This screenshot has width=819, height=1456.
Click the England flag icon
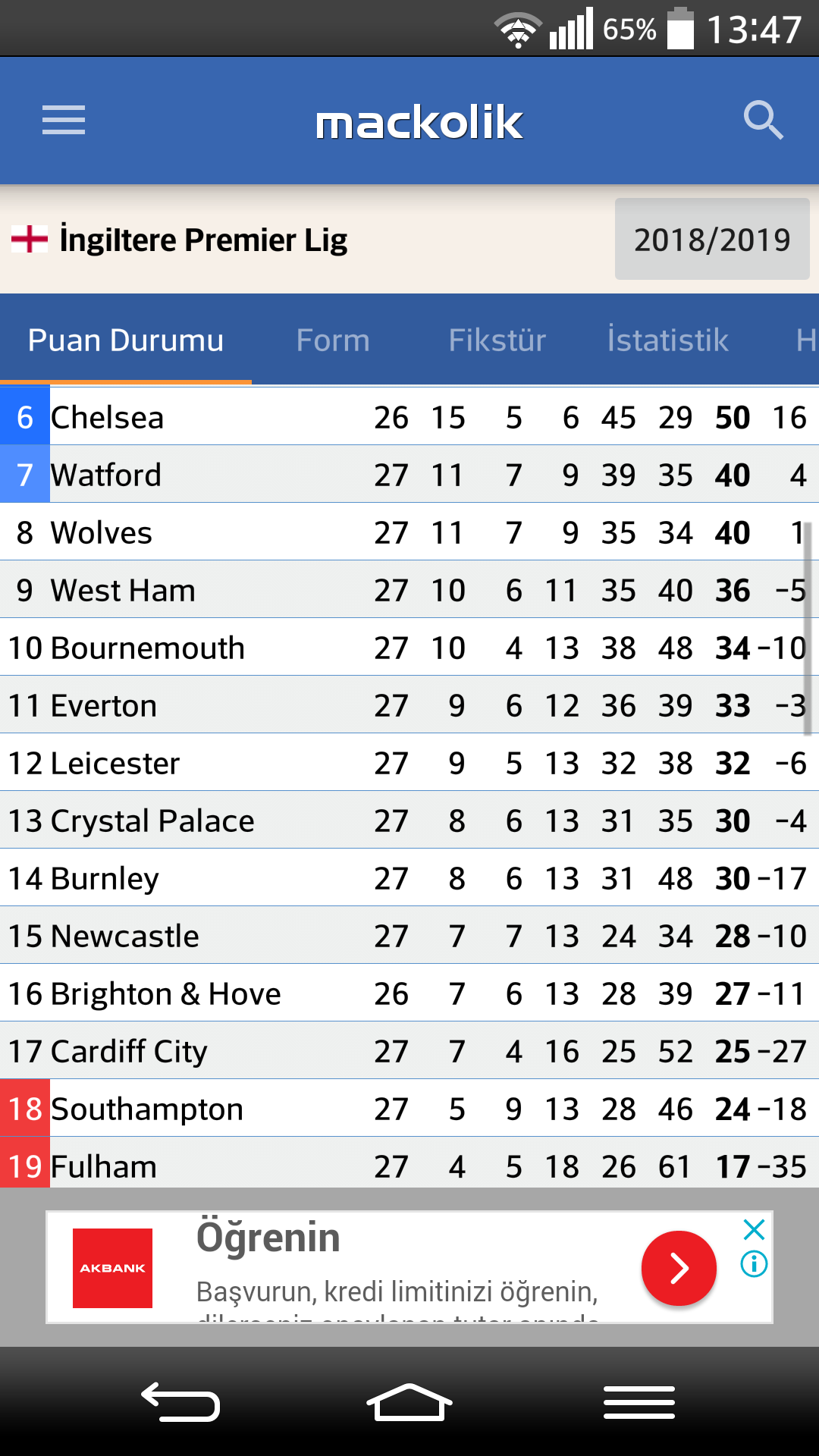point(30,239)
